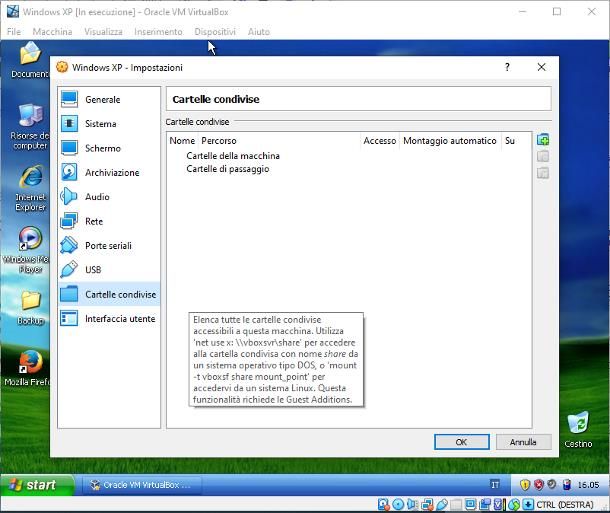Select the Cartelle condivise settings category
This screenshot has height=513, width=610.
click(x=109, y=294)
